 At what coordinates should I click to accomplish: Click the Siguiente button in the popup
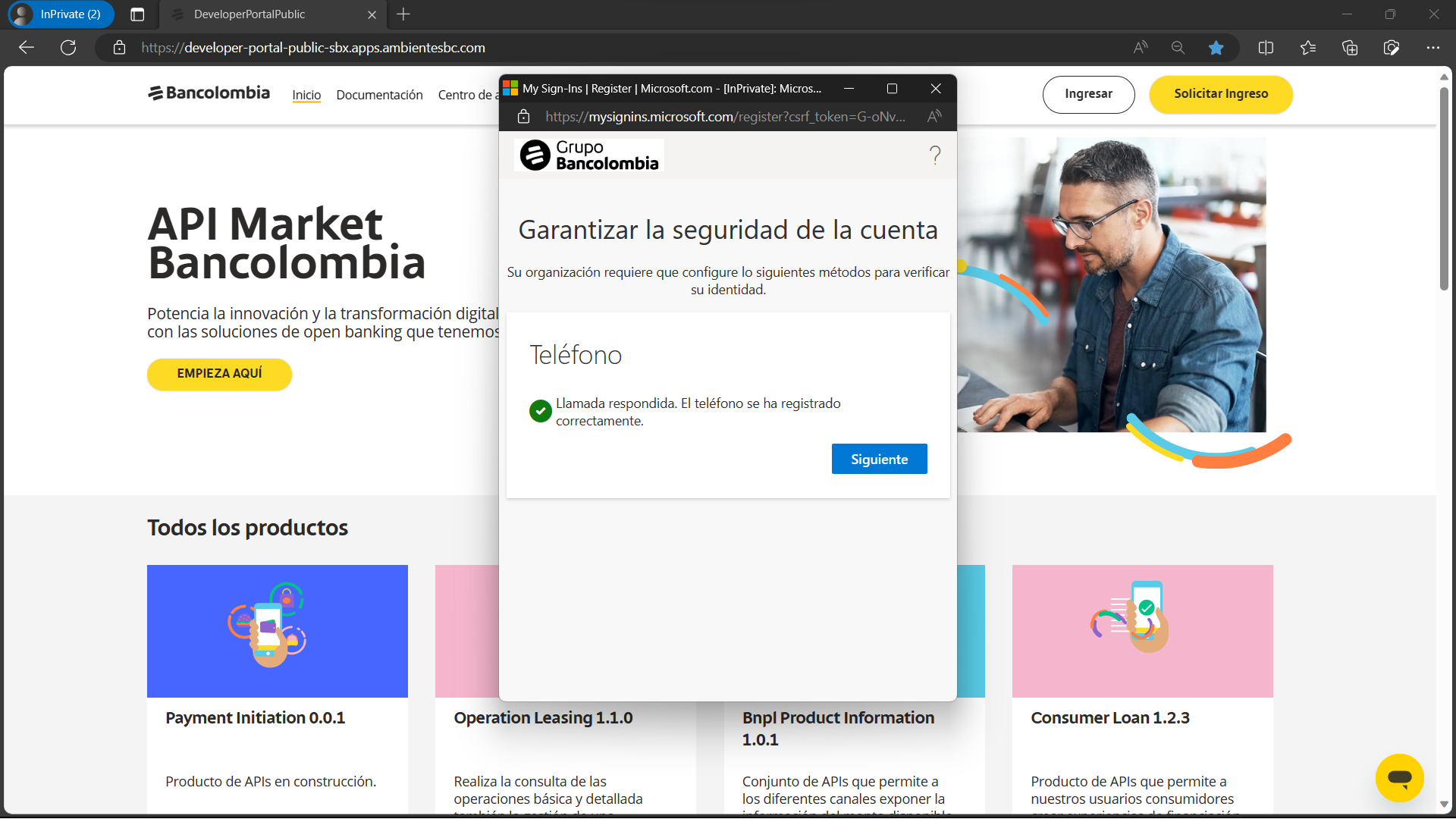pyautogui.click(x=879, y=459)
